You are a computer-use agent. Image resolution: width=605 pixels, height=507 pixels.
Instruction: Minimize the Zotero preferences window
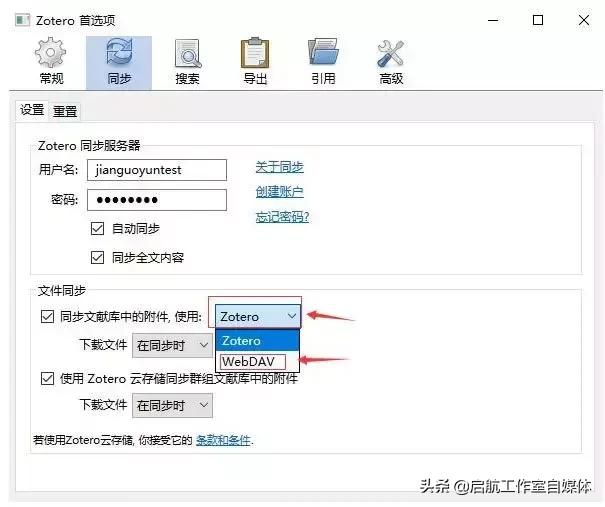493,20
